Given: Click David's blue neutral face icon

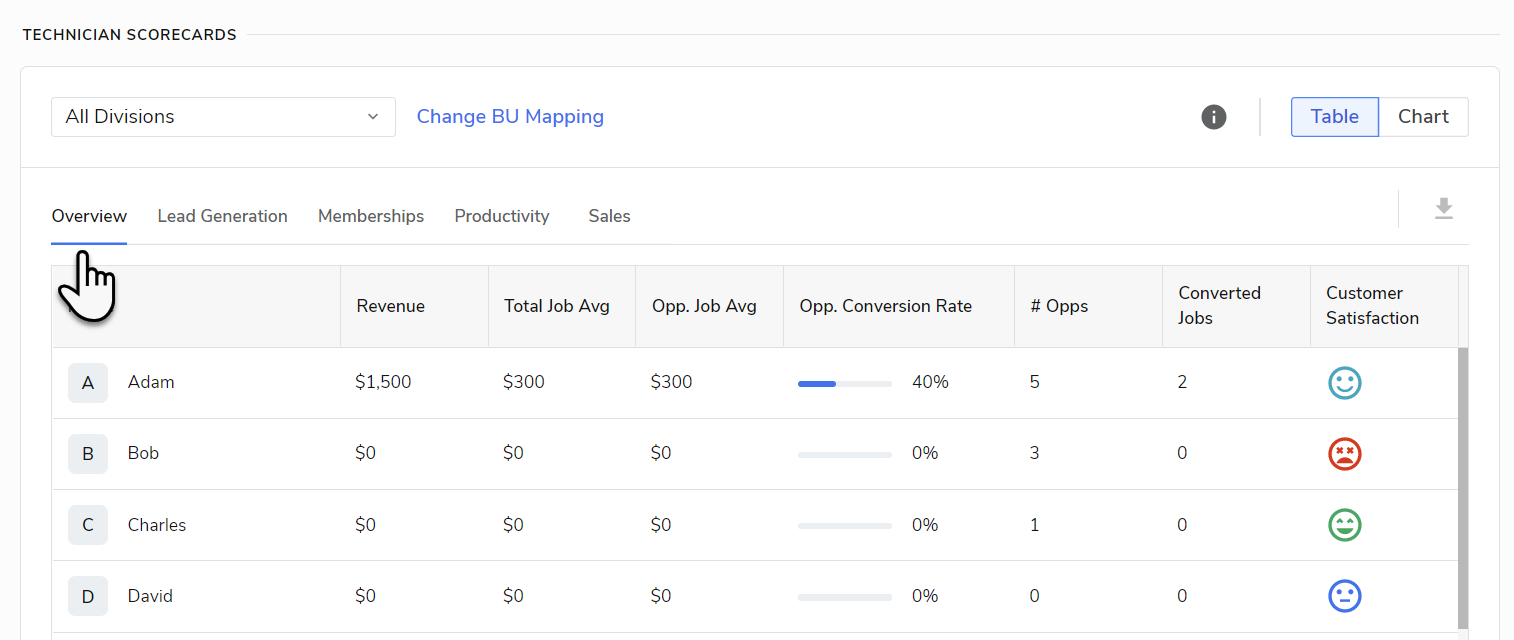Looking at the screenshot, I should coord(1345,596).
